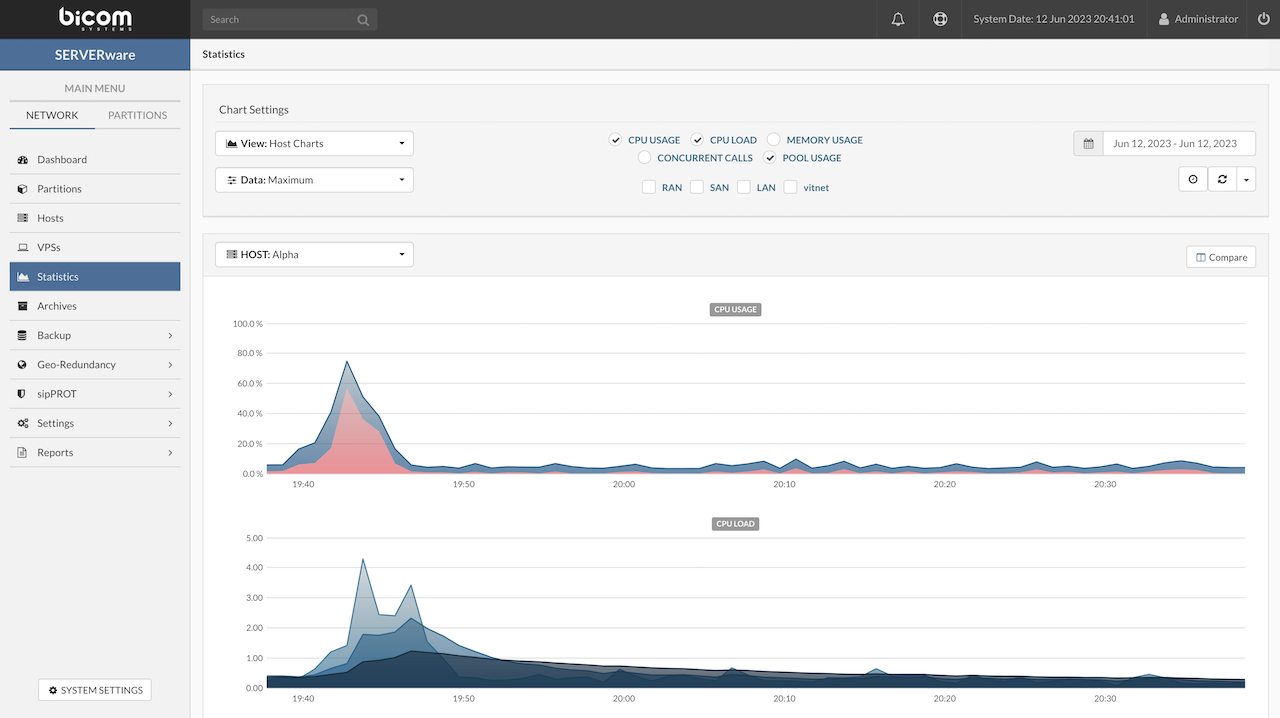Uncheck the CPU USAGE checkbox

pyautogui.click(x=616, y=140)
